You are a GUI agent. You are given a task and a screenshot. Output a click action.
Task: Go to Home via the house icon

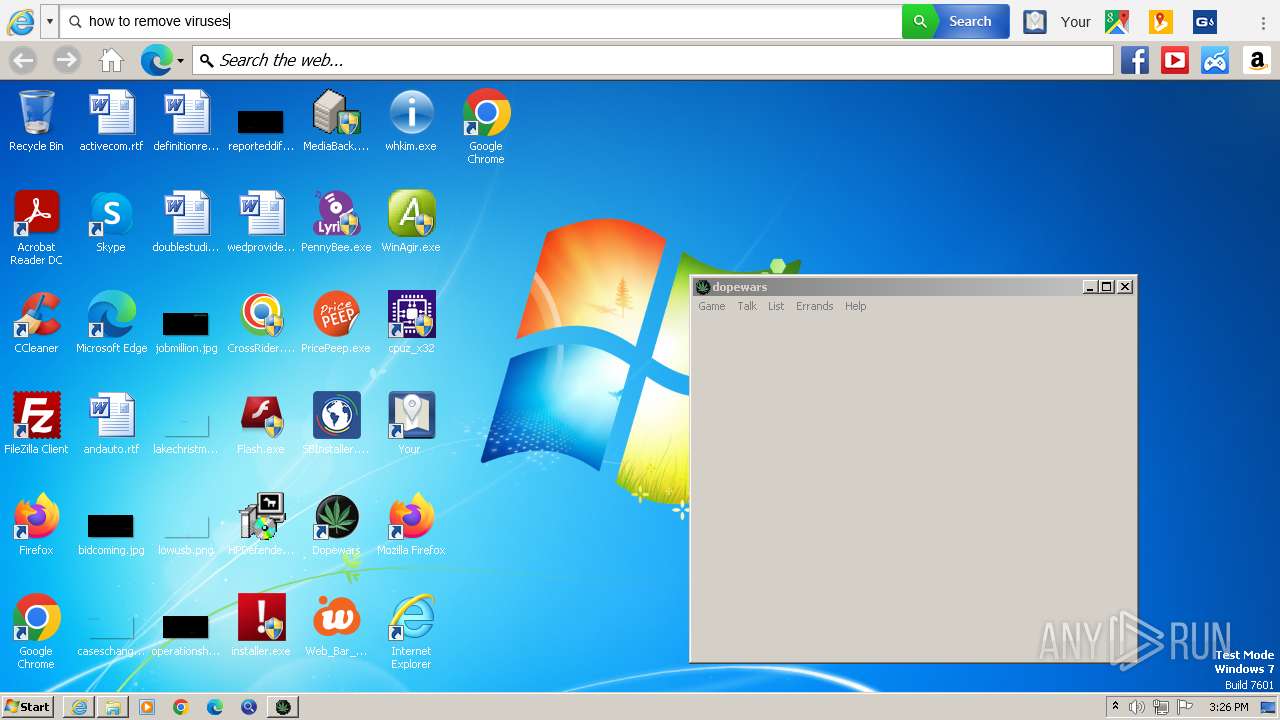(111, 61)
